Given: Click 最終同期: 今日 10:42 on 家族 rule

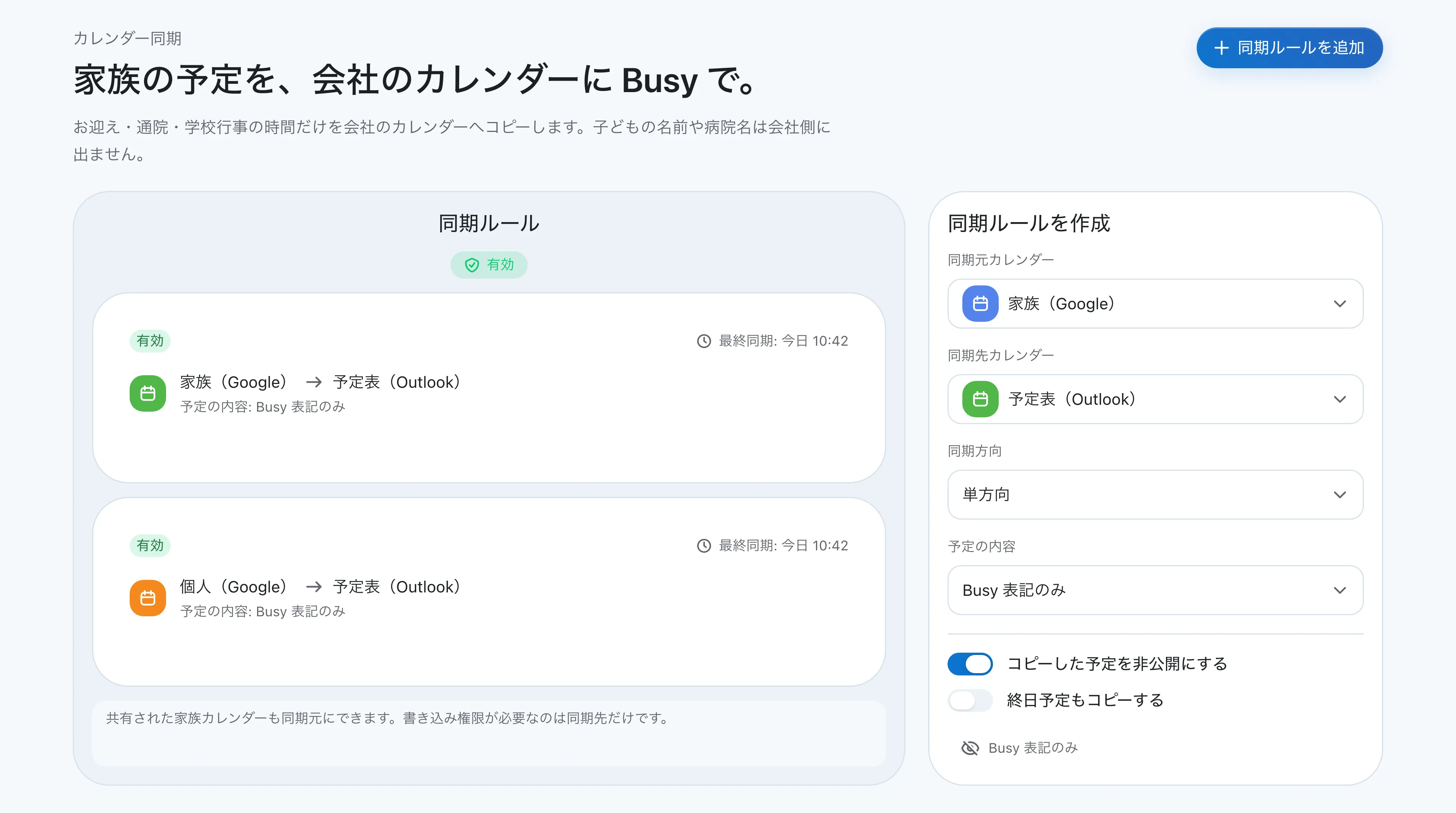Looking at the screenshot, I should click(x=783, y=341).
